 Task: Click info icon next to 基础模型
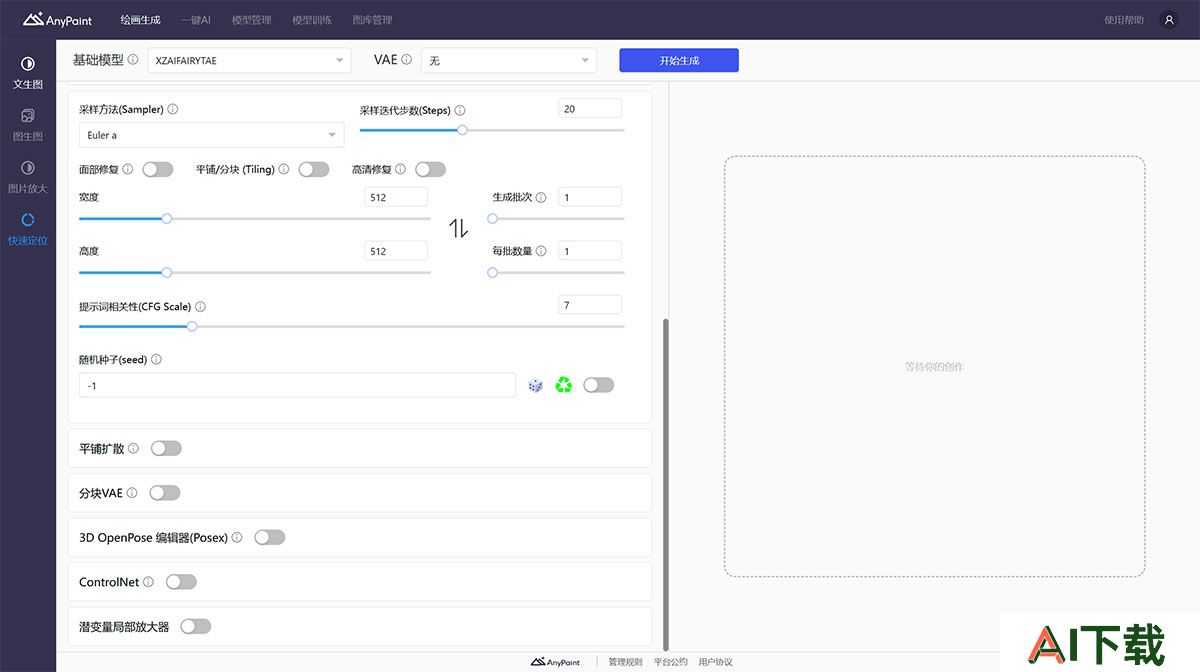tap(133, 60)
